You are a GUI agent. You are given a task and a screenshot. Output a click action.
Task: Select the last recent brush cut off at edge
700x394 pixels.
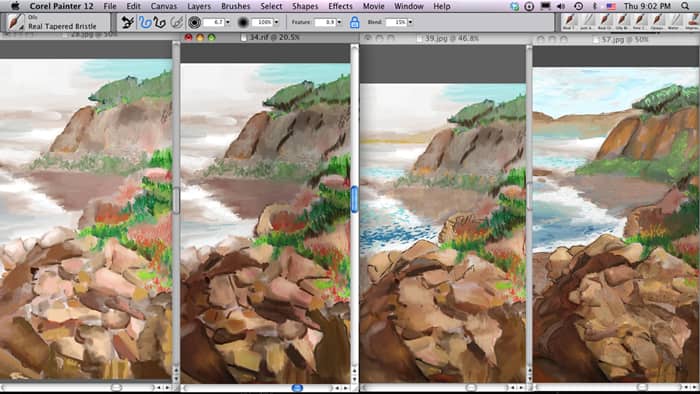click(x=692, y=21)
